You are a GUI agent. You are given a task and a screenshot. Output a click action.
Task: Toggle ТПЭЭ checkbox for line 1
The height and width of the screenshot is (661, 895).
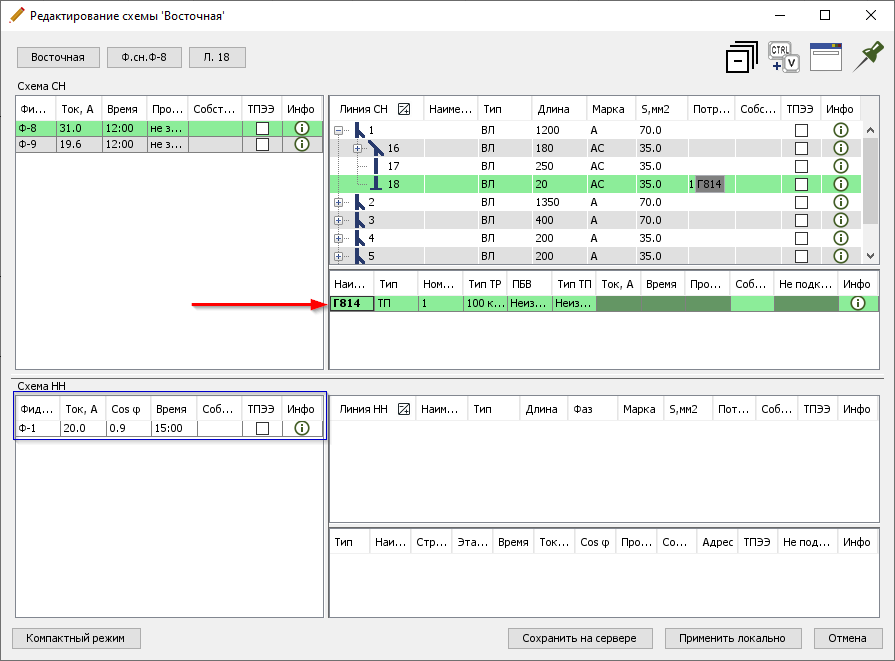click(x=801, y=130)
